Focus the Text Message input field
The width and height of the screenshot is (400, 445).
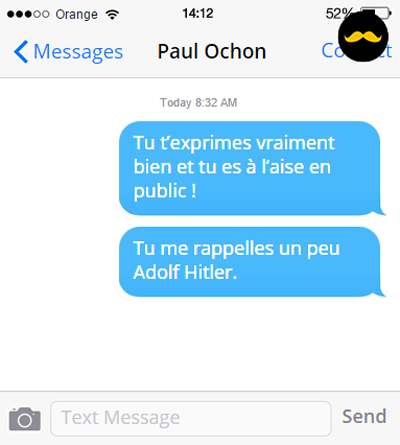click(191, 418)
